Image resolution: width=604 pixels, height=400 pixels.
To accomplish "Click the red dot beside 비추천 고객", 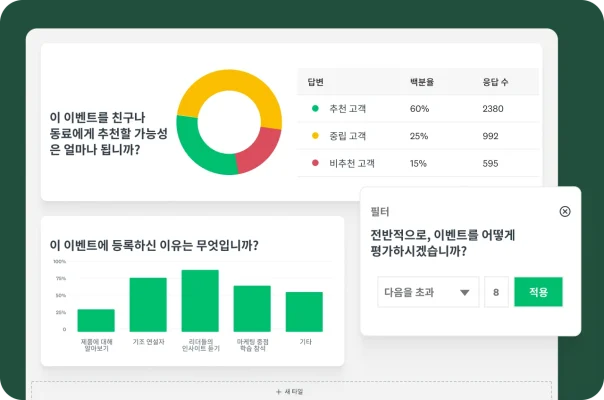I will pos(315,163).
